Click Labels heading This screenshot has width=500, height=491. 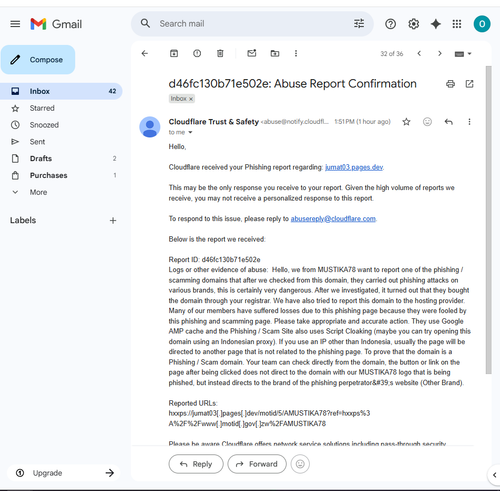(x=23, y=220)
